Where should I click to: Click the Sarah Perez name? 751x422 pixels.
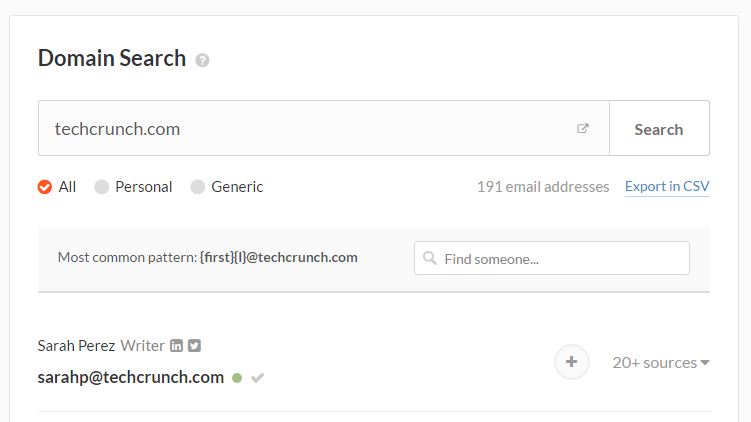pos(76,346)
